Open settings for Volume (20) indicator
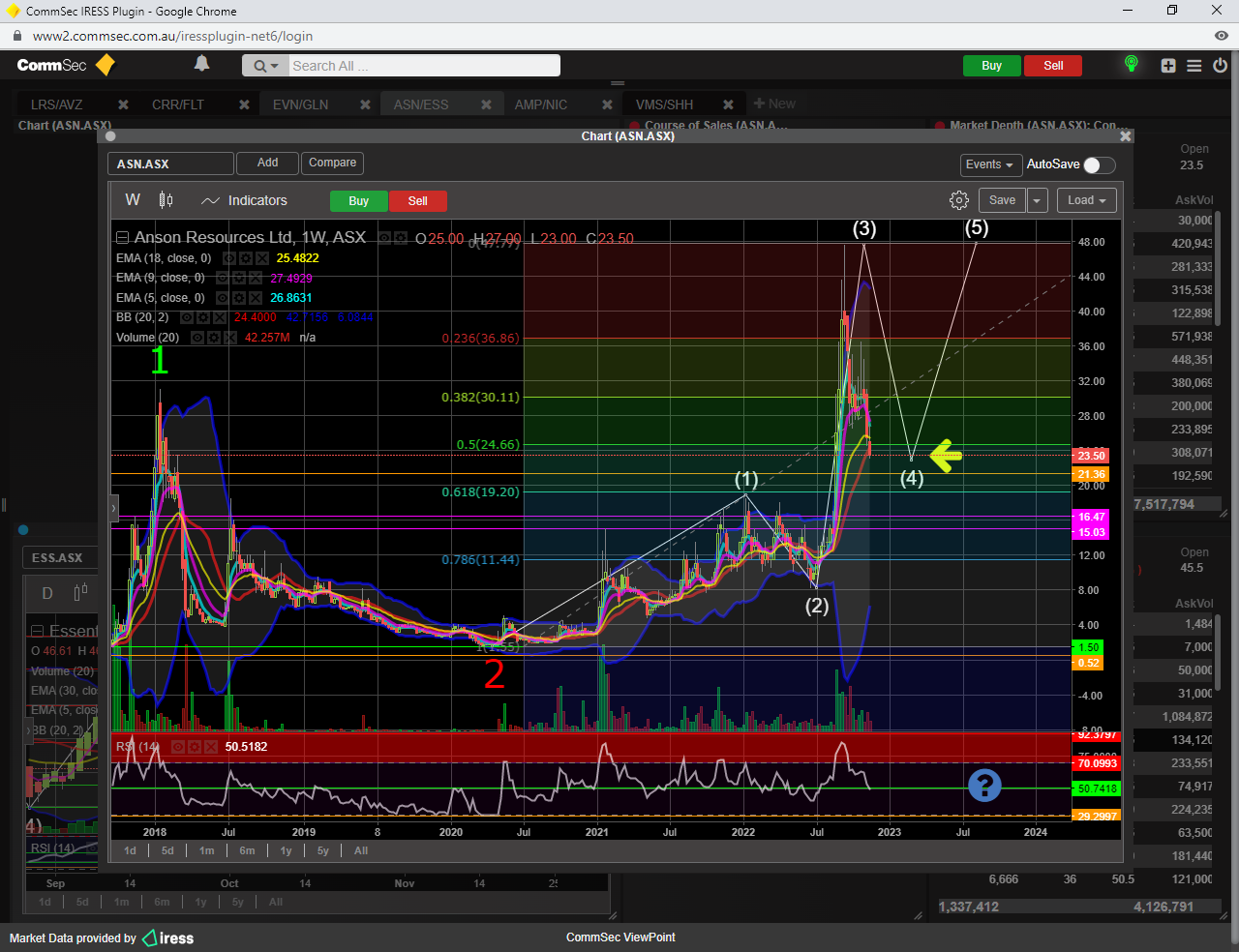Image resolution: width=1239 pixels, height=952 pixels. (213, 338)
